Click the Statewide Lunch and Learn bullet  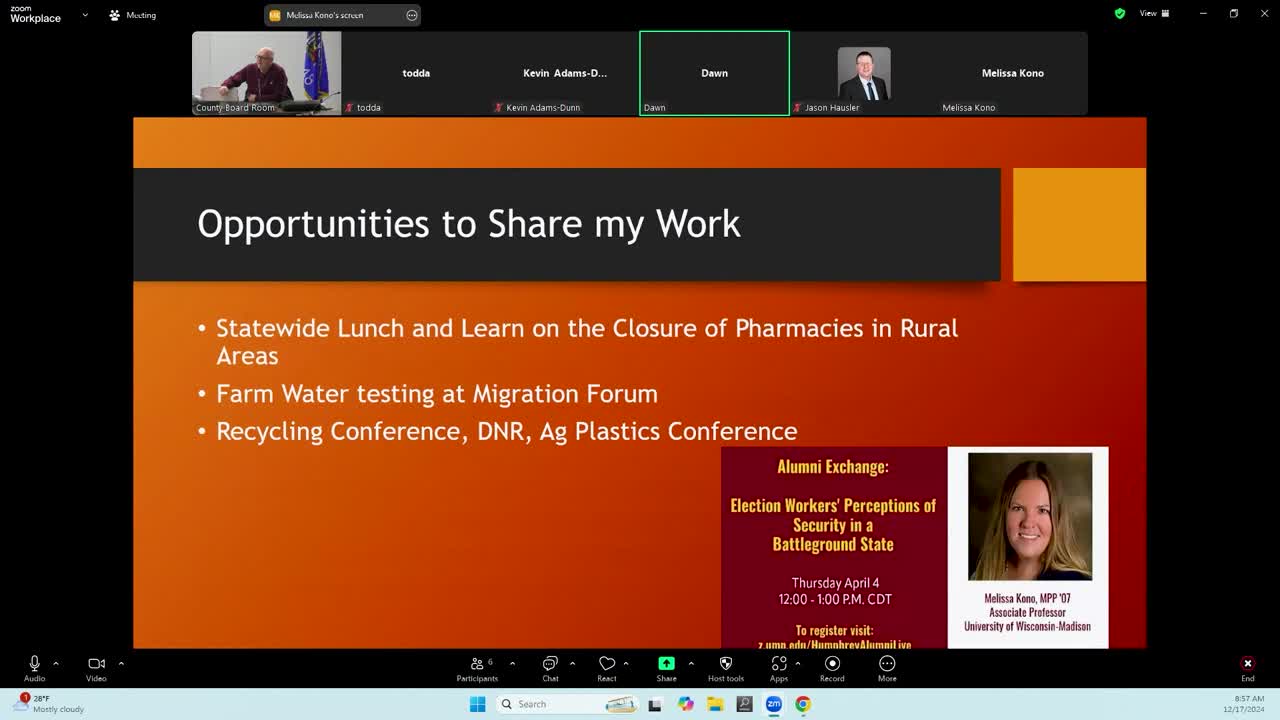click(x=587, y=342)
